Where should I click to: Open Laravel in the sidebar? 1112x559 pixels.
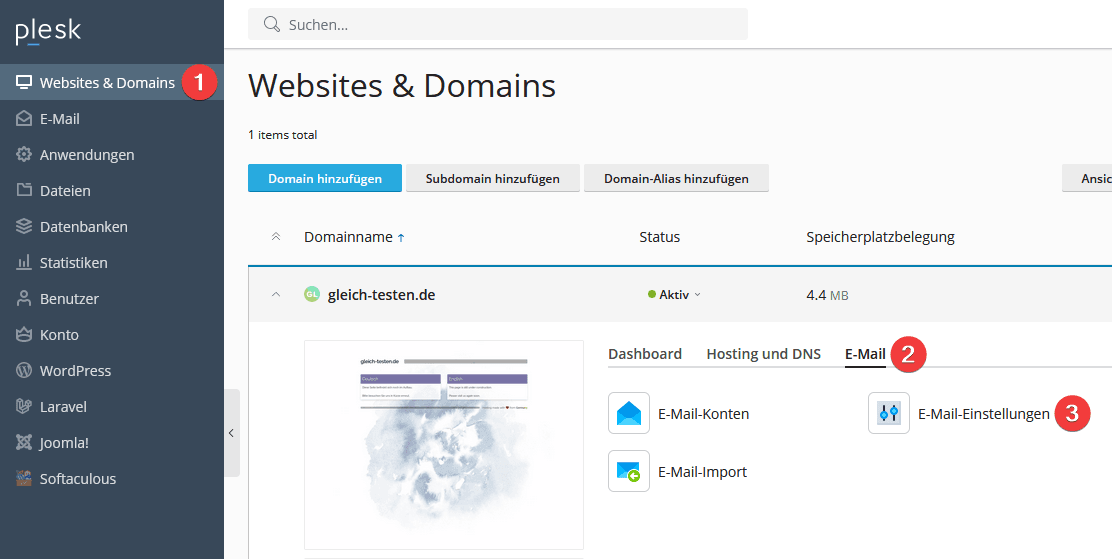point(63,407)
